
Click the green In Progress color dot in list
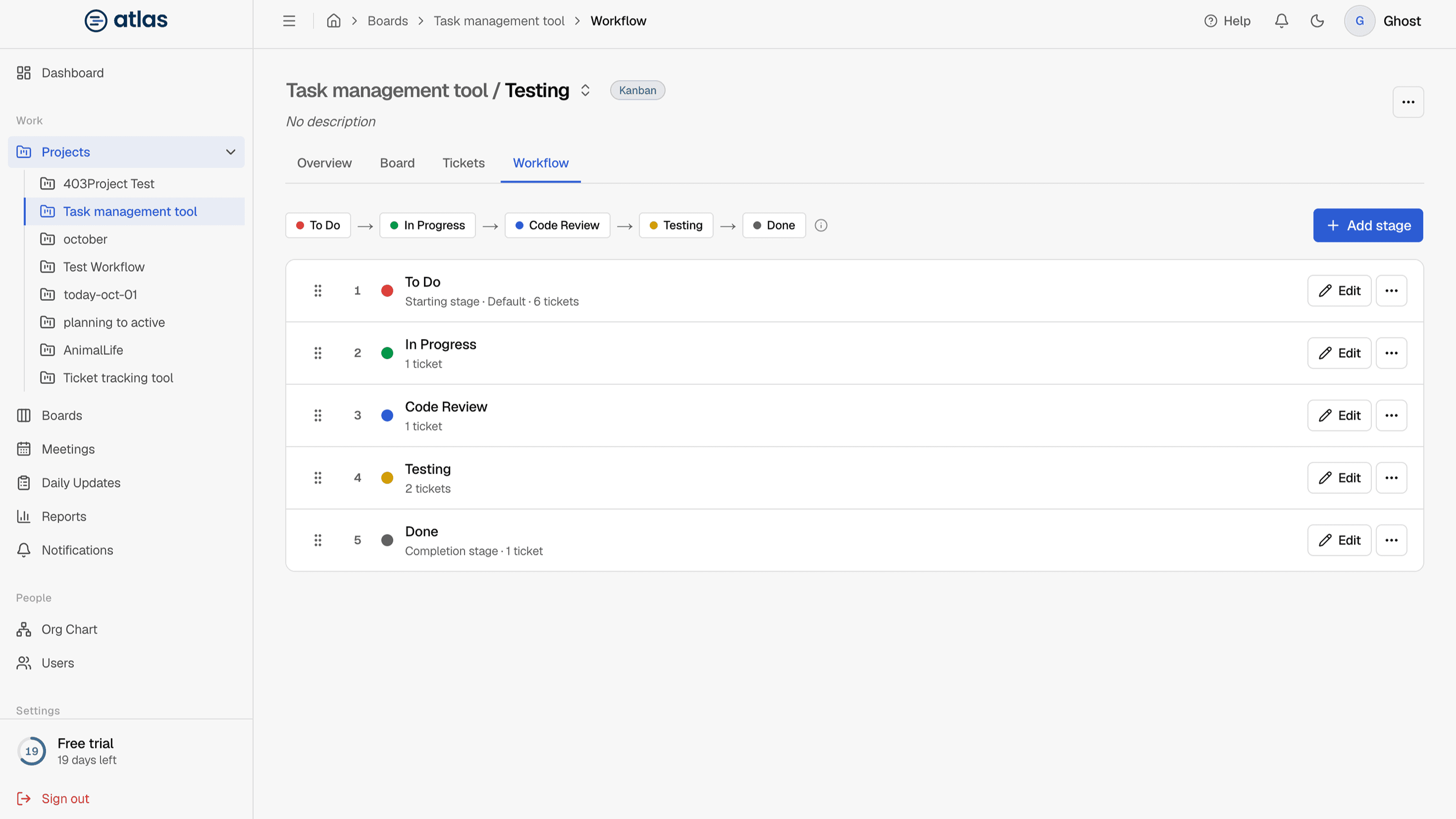tap(387, 353)
